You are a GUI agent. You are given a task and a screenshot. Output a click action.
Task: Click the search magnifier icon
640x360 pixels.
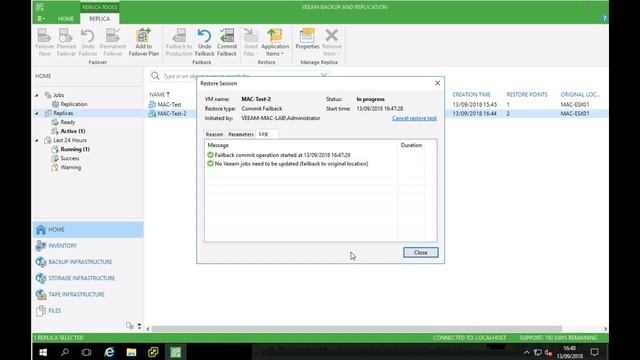[x=155, y=76]
